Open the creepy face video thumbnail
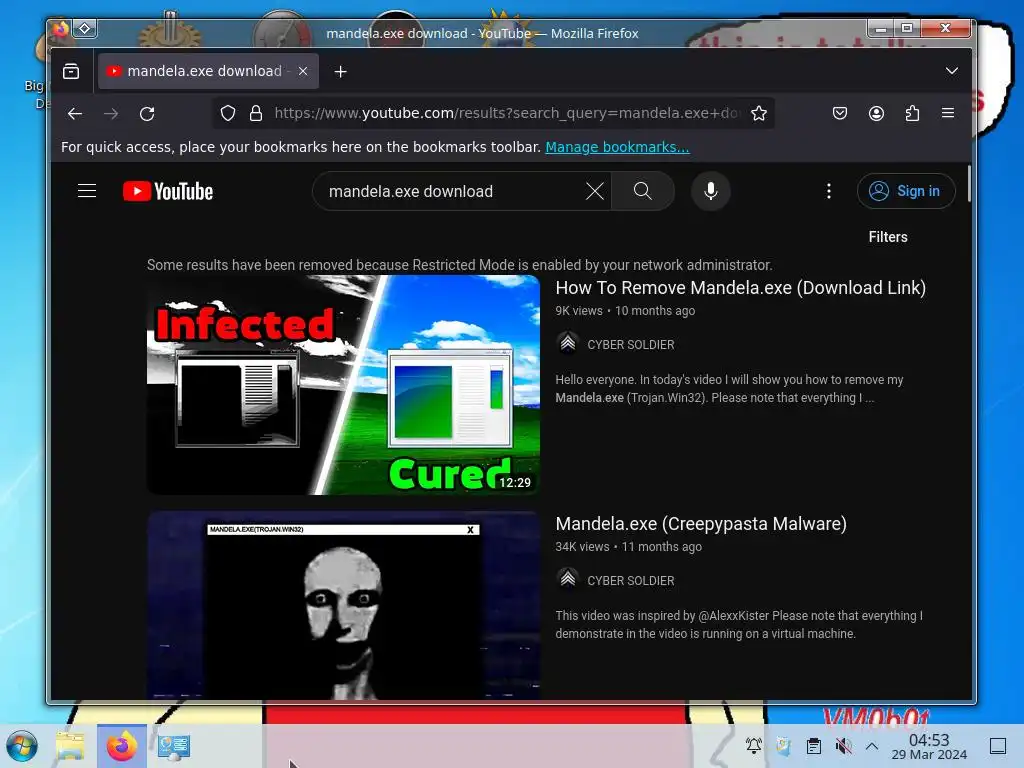Screen dimensions: 1024x768 click(344, 605)
